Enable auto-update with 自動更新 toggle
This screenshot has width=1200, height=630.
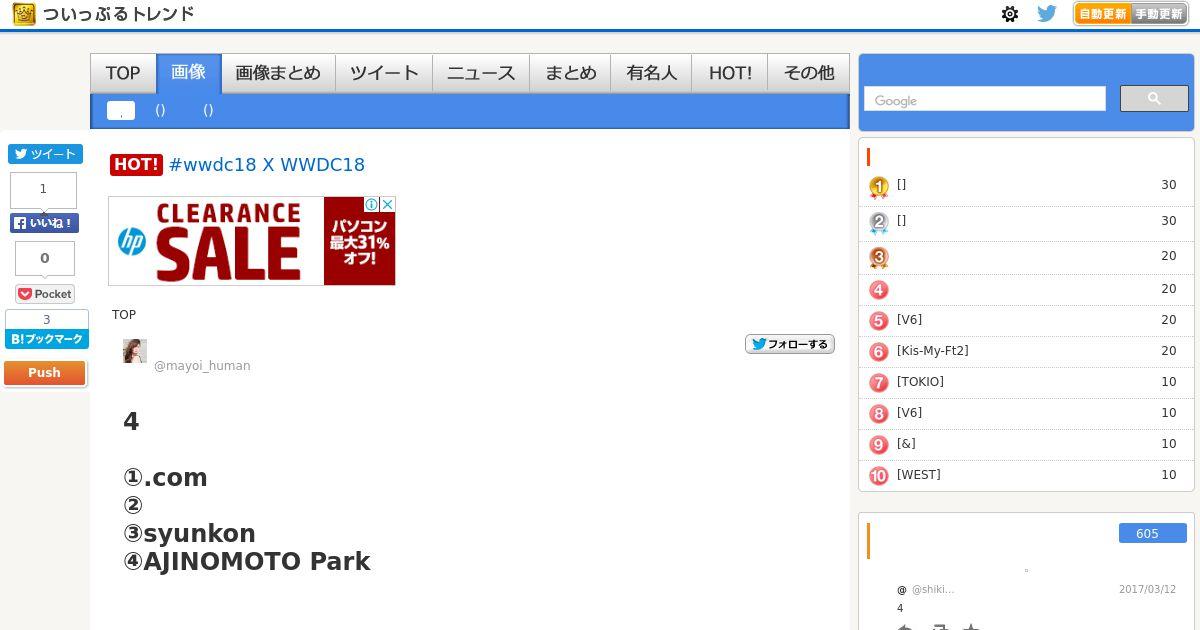[1103, 14]
